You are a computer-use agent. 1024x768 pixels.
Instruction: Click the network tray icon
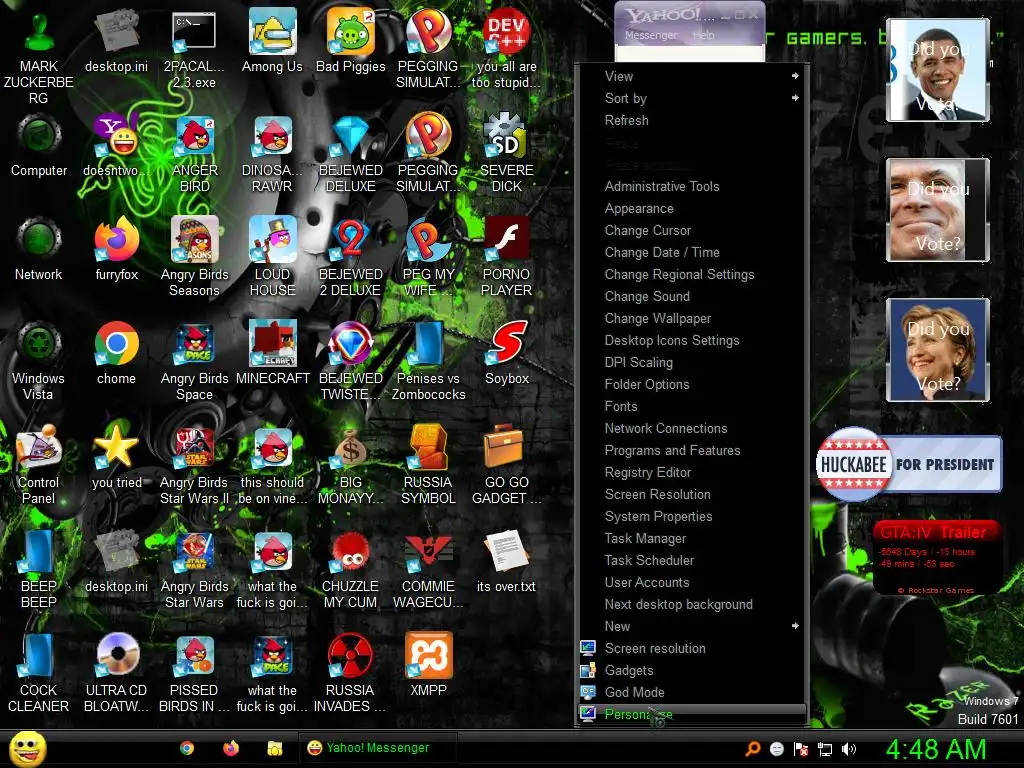(825, 749)
